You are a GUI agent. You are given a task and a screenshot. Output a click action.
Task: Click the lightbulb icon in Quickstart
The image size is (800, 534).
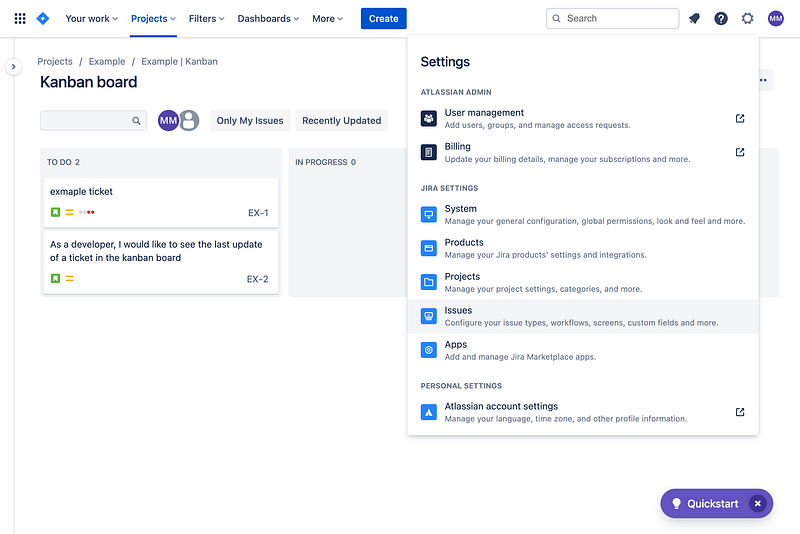[x=676, y=504]
